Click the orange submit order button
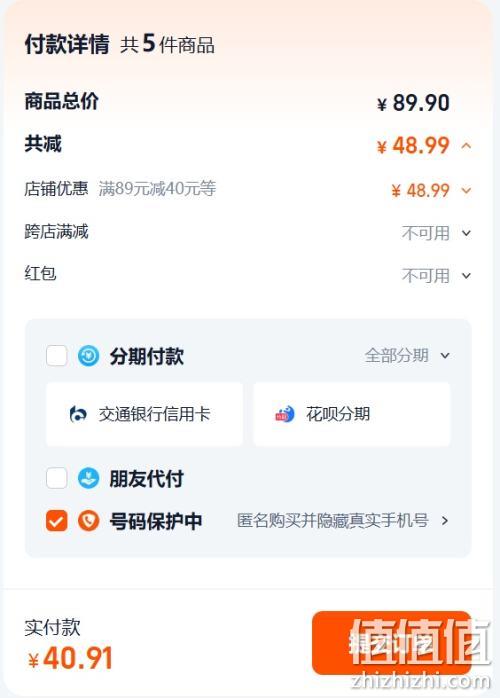Screen dimensions: 500x698 (391, 643)
